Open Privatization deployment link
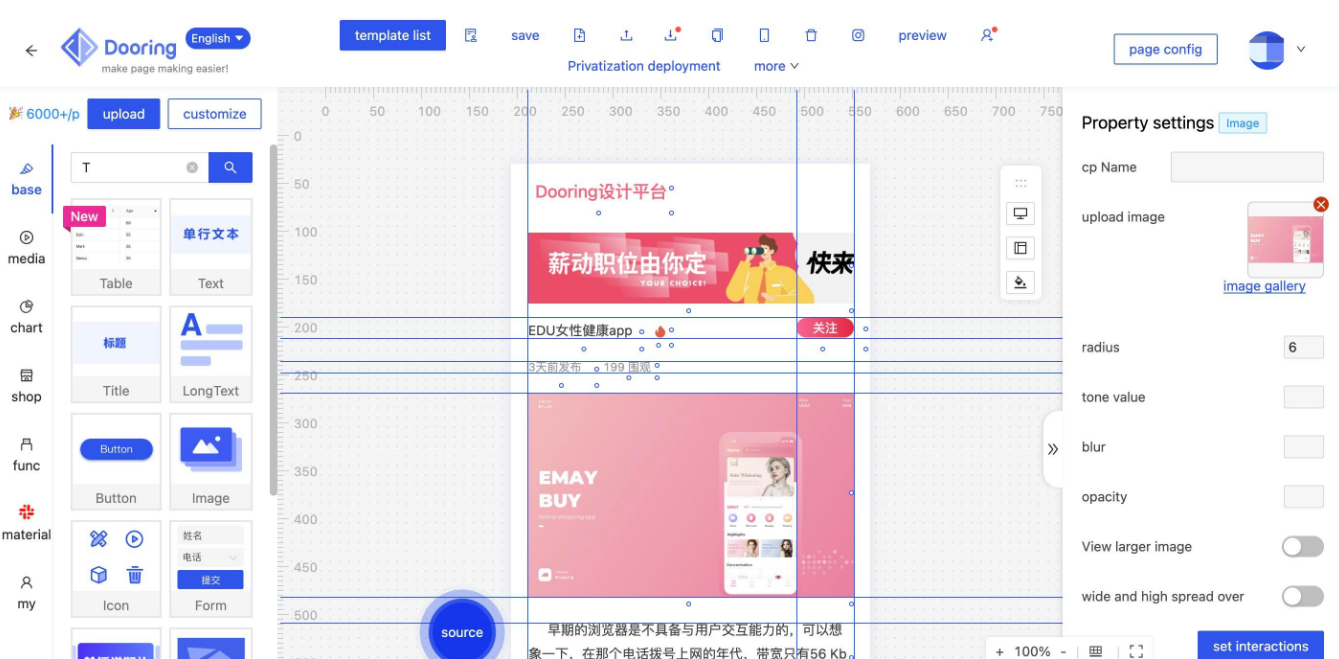 644,66
